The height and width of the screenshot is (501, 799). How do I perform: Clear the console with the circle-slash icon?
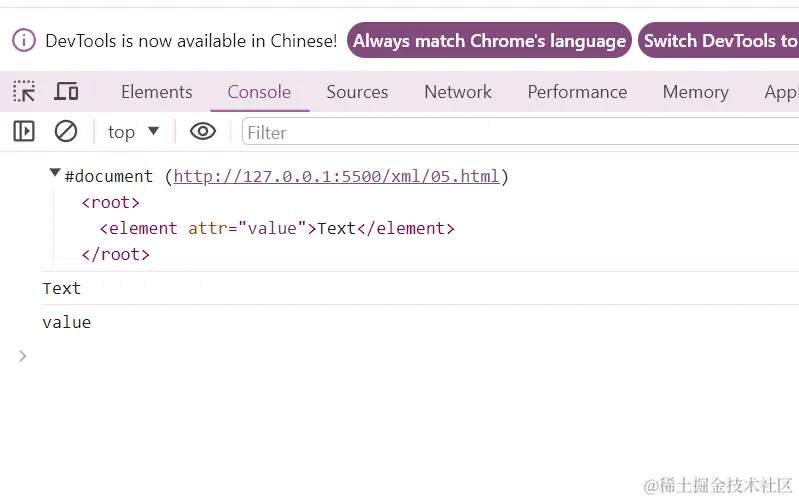pos(66,131)
